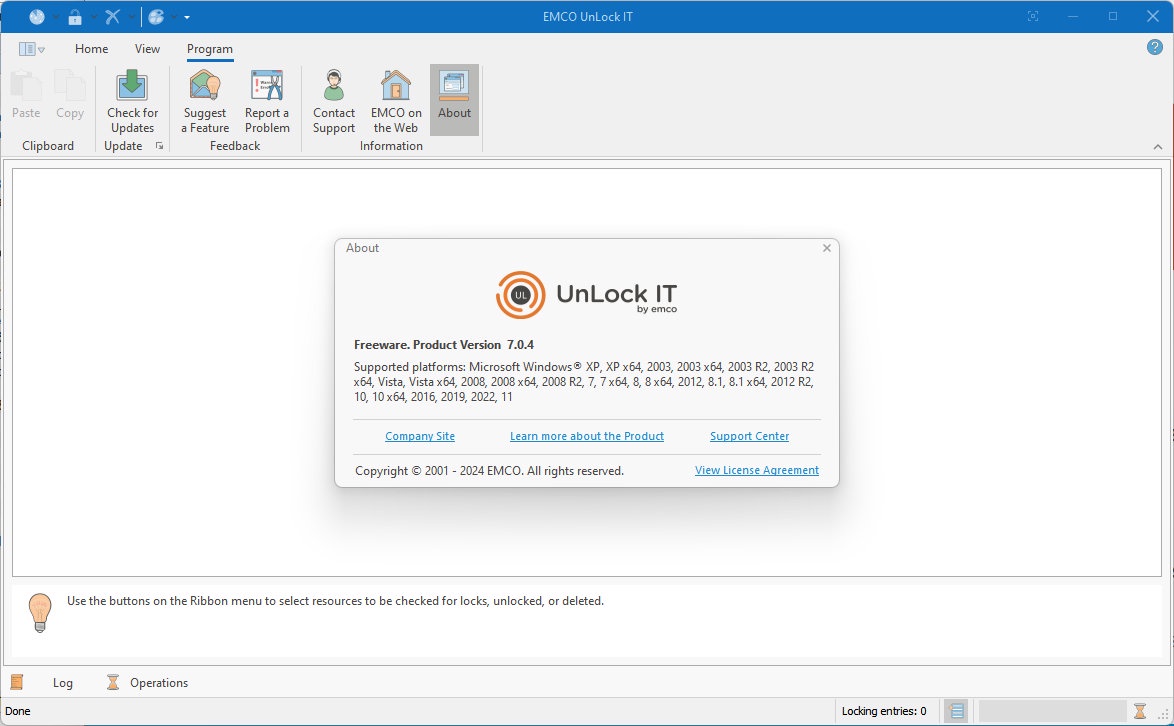Click the focus mode icon in title bar
The image size is (1174, 726).
[1032, 16]
